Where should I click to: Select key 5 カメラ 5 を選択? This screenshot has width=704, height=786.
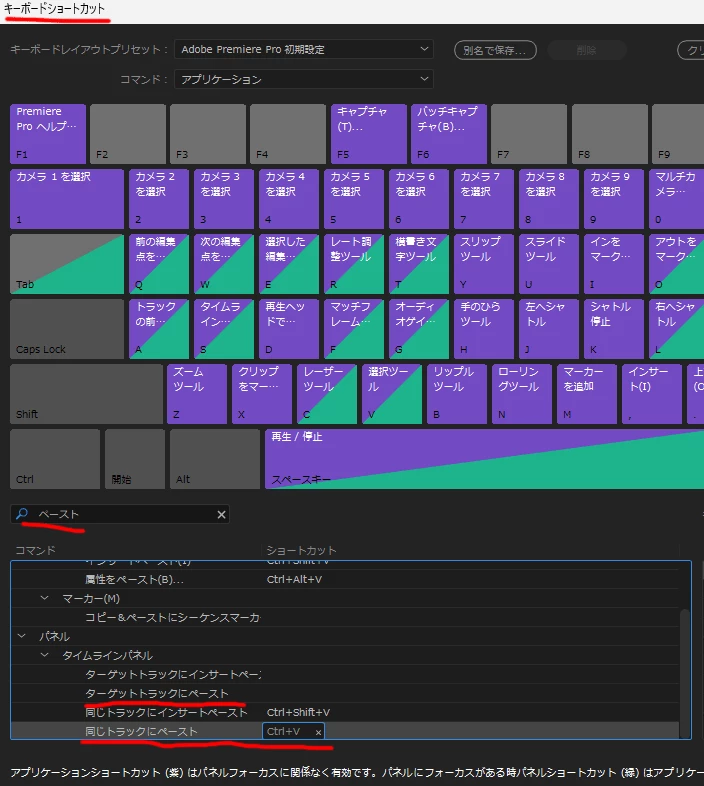[x=354, y=199]
